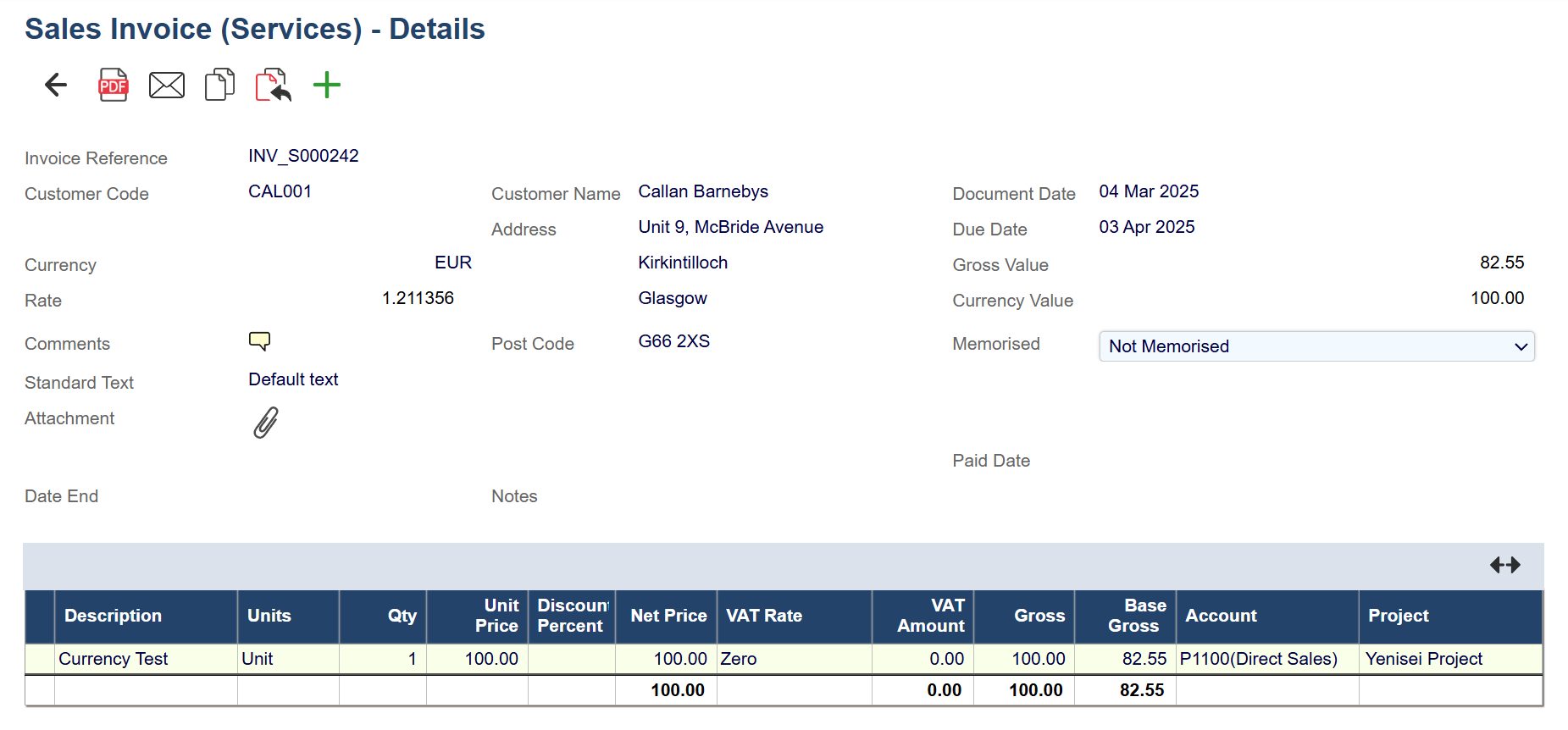Open the Memorised dropdown
This screenshot has width=1568, height=730.
[x=1316, y=346]
